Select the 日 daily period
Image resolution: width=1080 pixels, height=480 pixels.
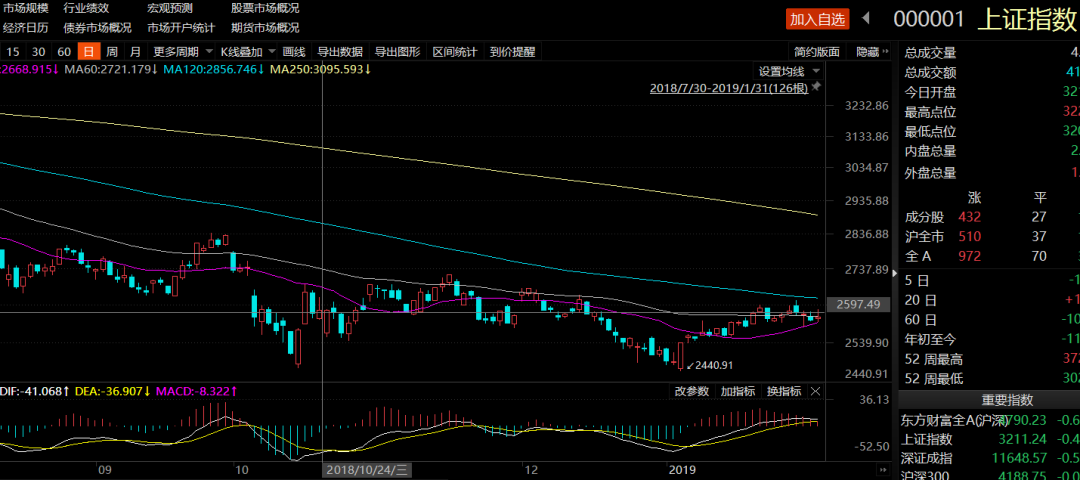88,52
